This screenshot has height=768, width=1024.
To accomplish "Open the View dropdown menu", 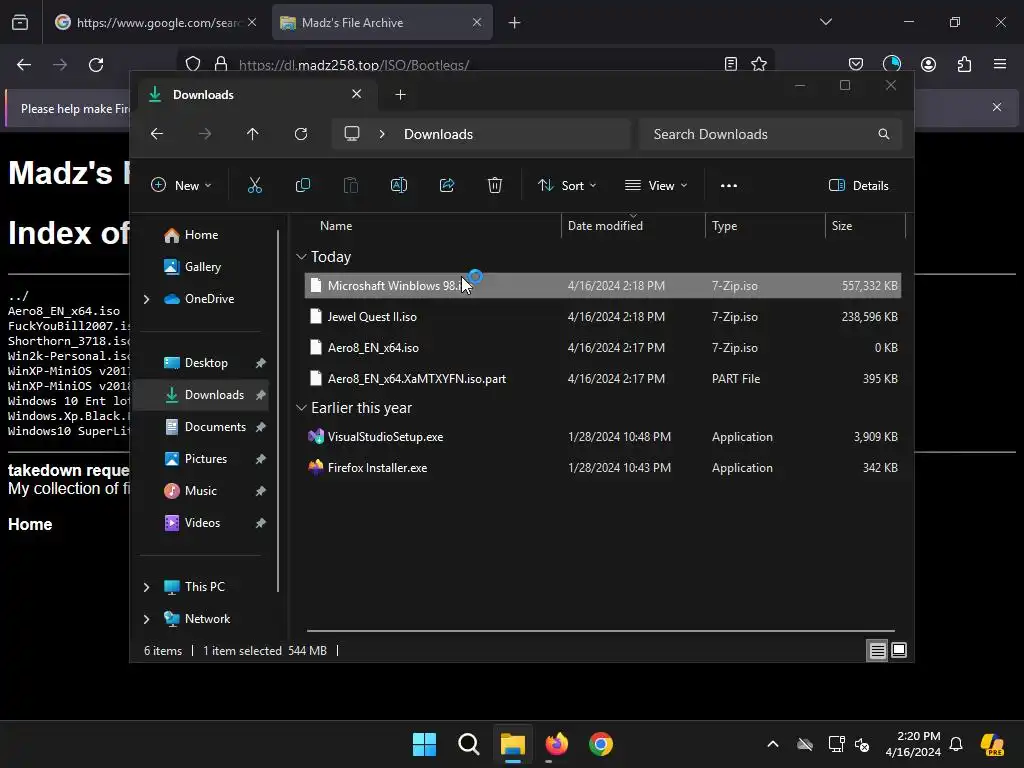I will pyautogui.click(x=656, y=185).
